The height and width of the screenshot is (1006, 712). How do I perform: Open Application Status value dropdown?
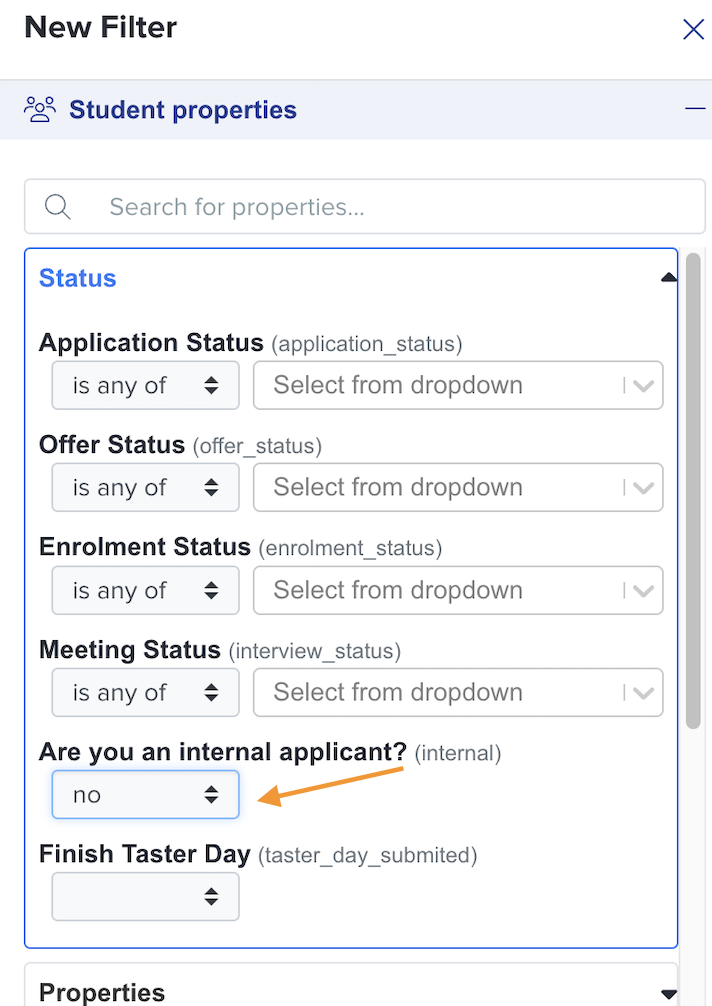coord(458,385)
